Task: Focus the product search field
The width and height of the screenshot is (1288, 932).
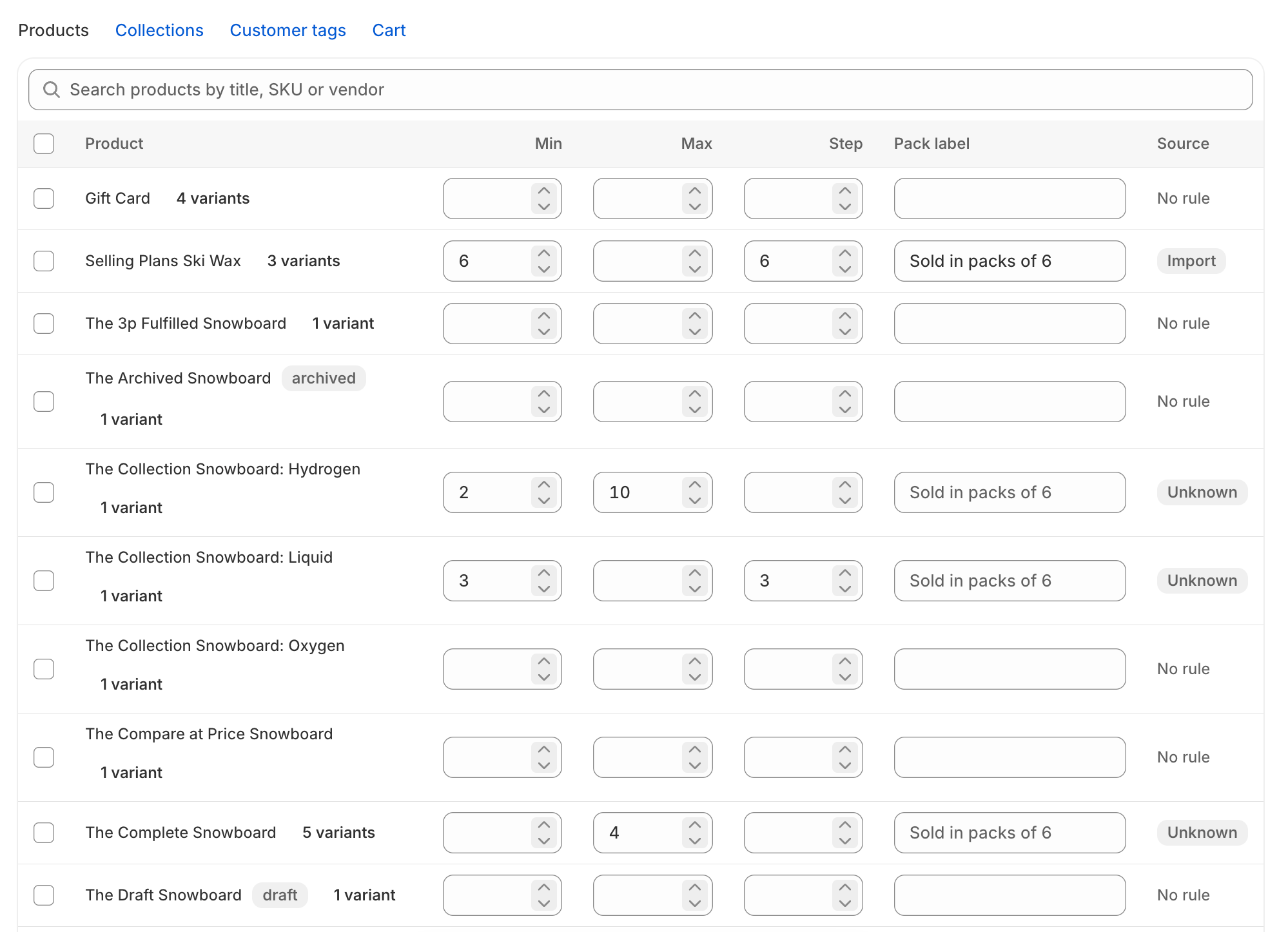Action: pos(640,90)
